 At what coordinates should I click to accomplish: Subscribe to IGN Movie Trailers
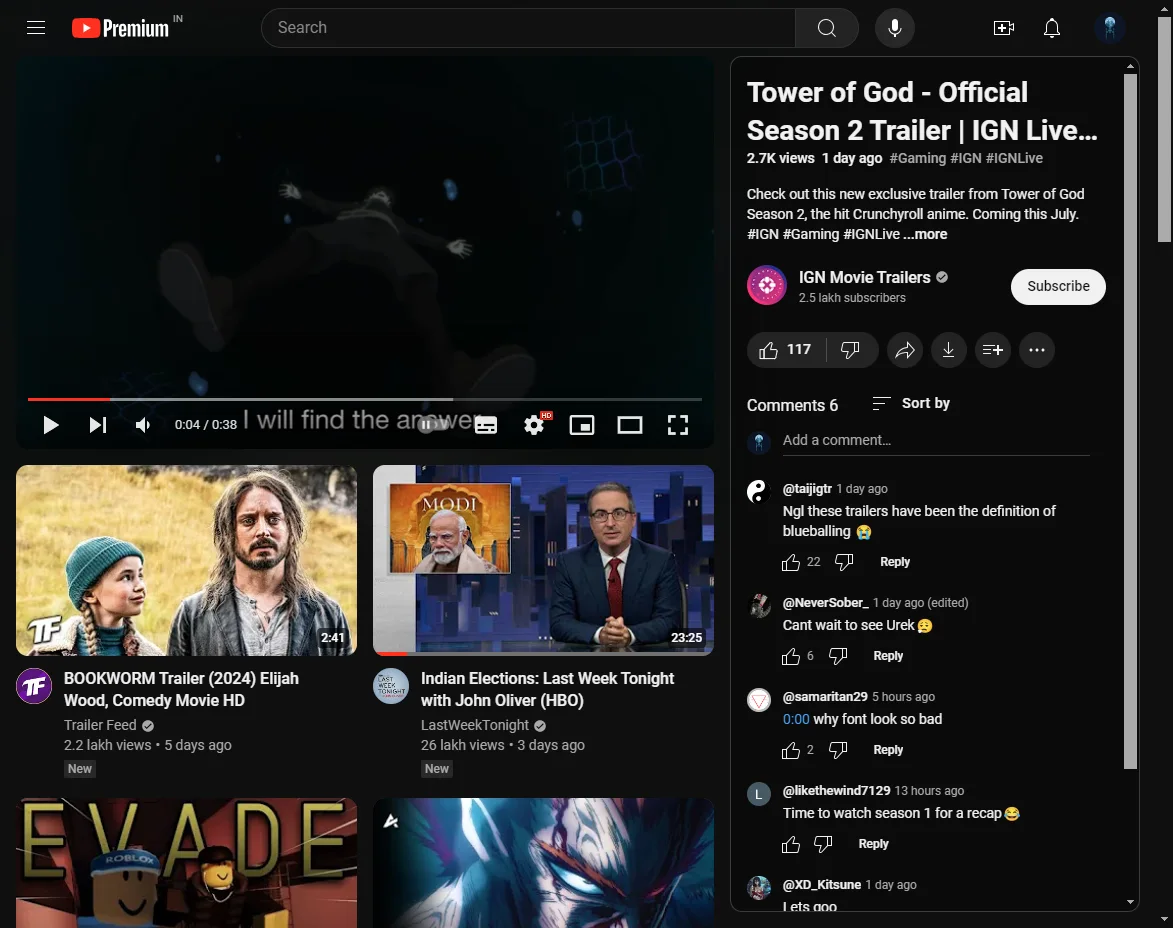point(1058,286)
